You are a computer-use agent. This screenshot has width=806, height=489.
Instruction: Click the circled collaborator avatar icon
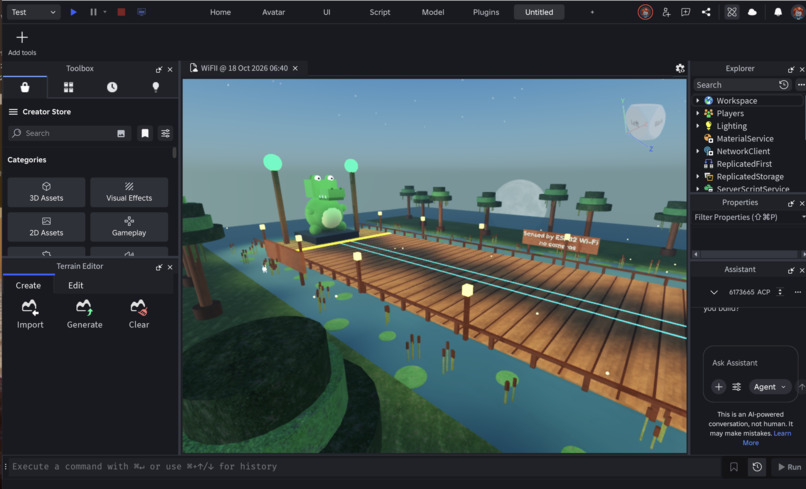click(x=645, y=12)
